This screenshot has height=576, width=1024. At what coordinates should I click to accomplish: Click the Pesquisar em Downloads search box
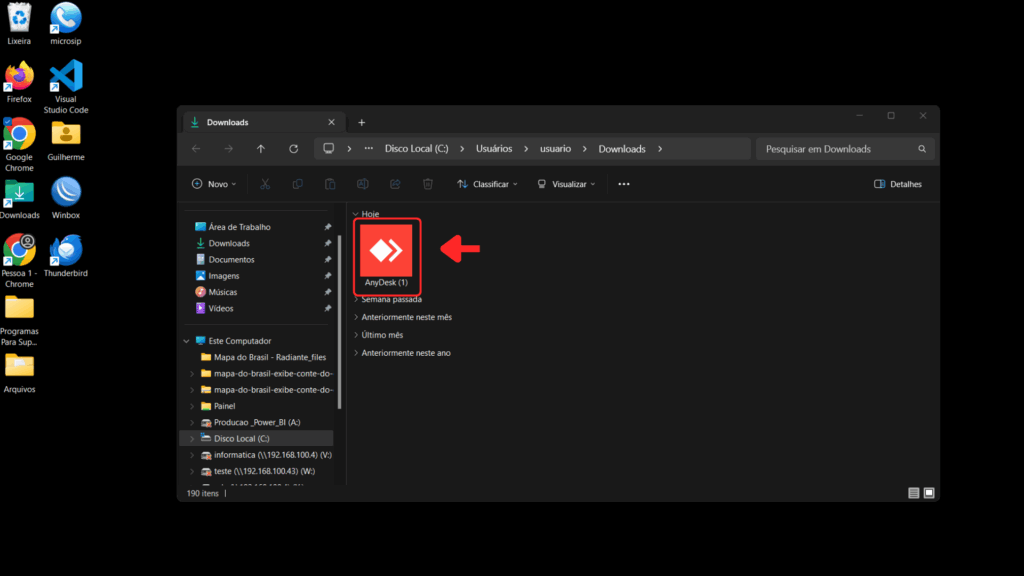tap(838, 149)
